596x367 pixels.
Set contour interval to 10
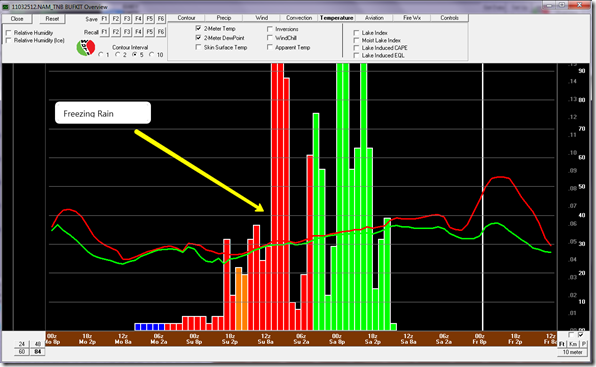[x=152, y=55]
